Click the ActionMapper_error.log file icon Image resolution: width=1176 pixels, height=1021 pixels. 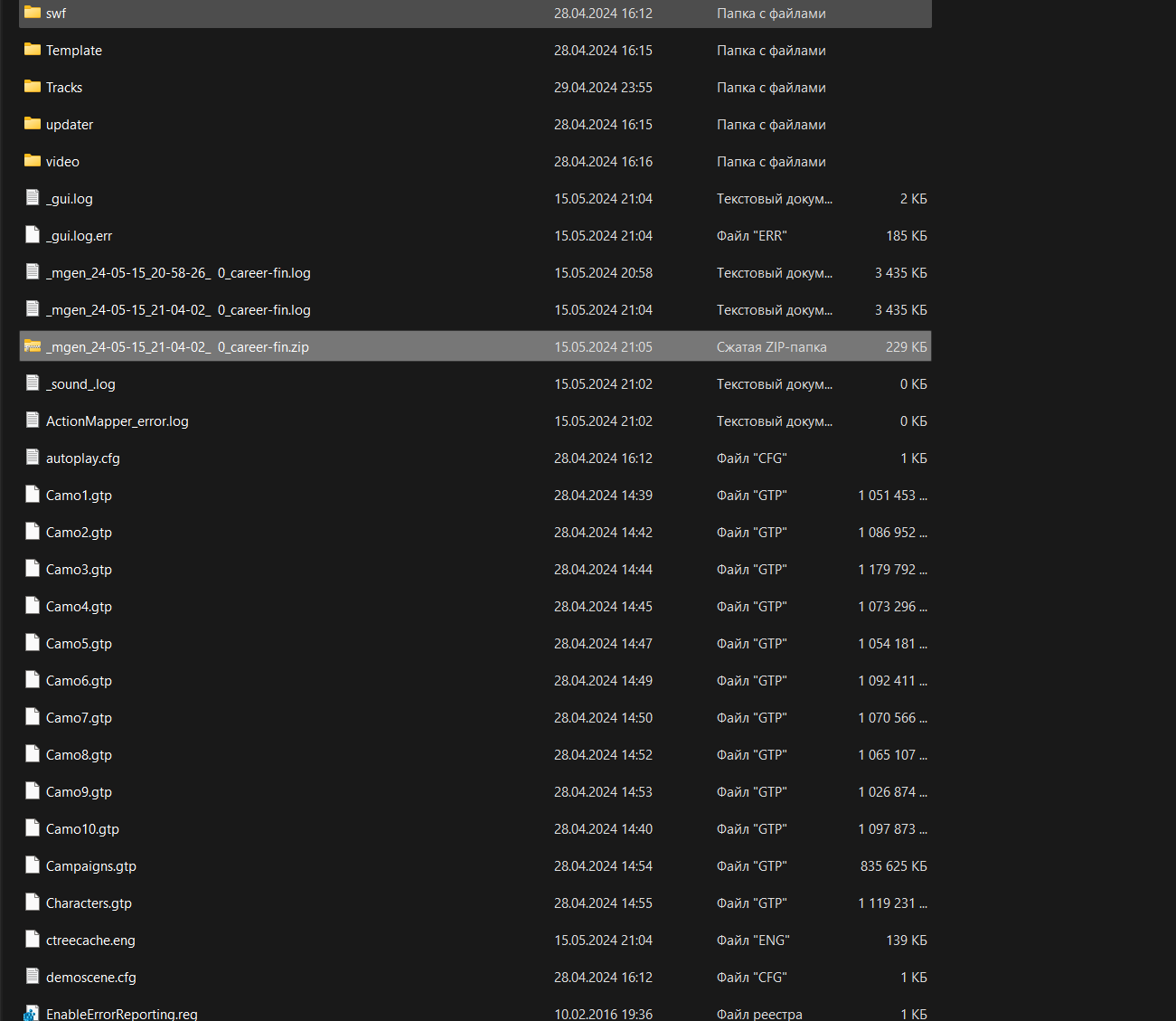[33, 421]
